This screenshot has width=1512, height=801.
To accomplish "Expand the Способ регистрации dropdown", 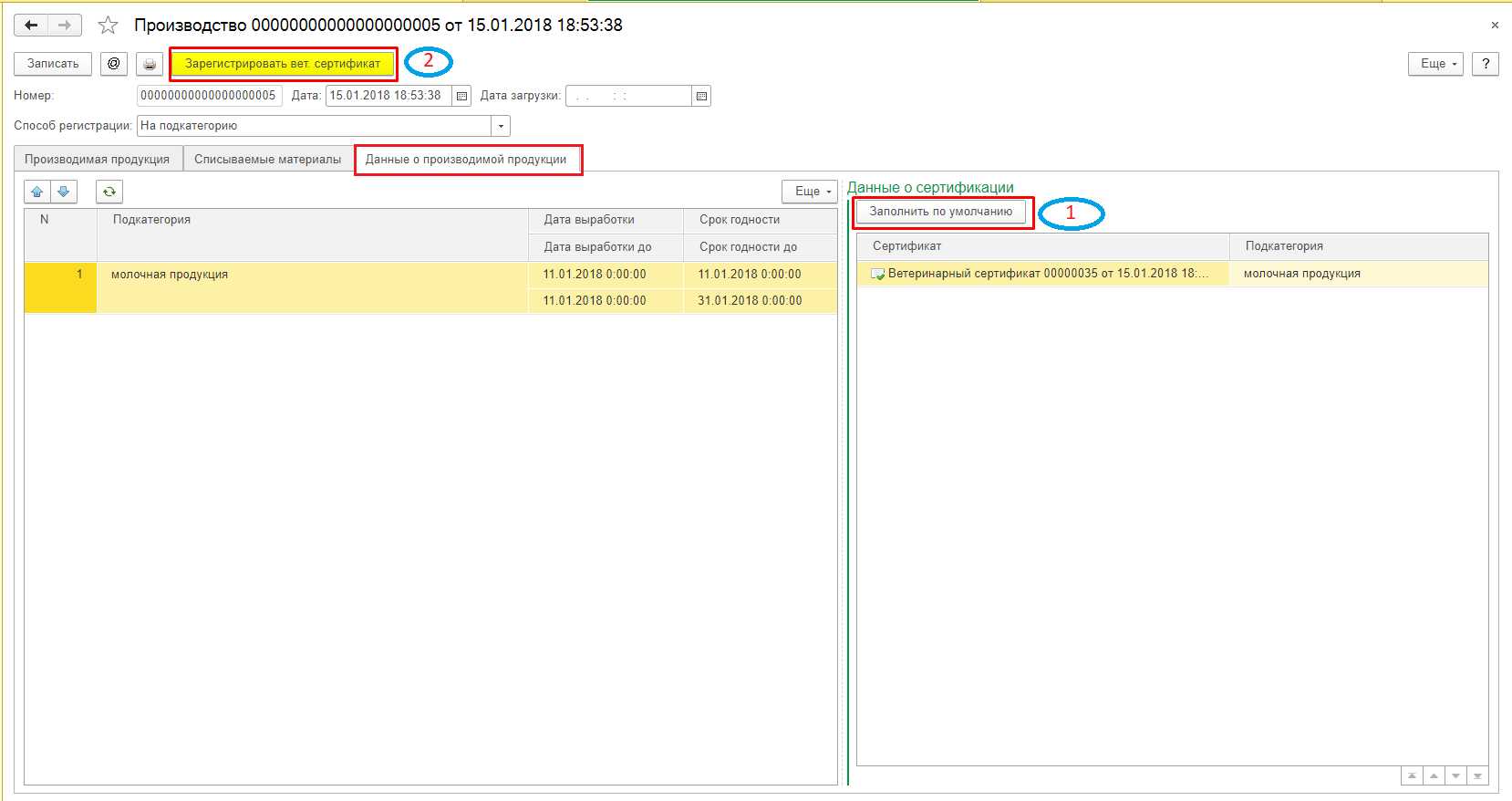I will pyautogui.click(x=501, y=126).
